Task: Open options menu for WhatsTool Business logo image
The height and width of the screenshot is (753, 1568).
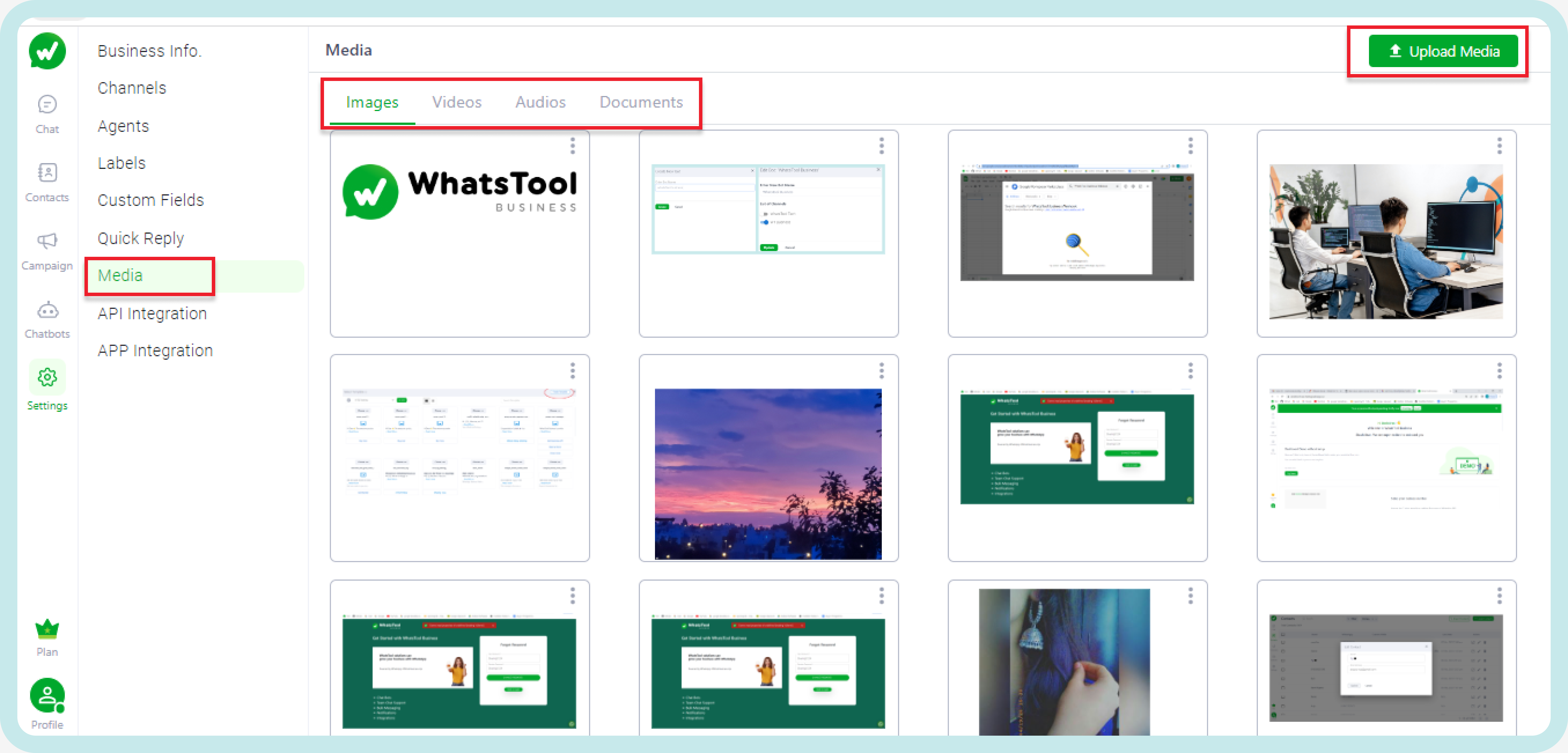Action: (572, 146)
